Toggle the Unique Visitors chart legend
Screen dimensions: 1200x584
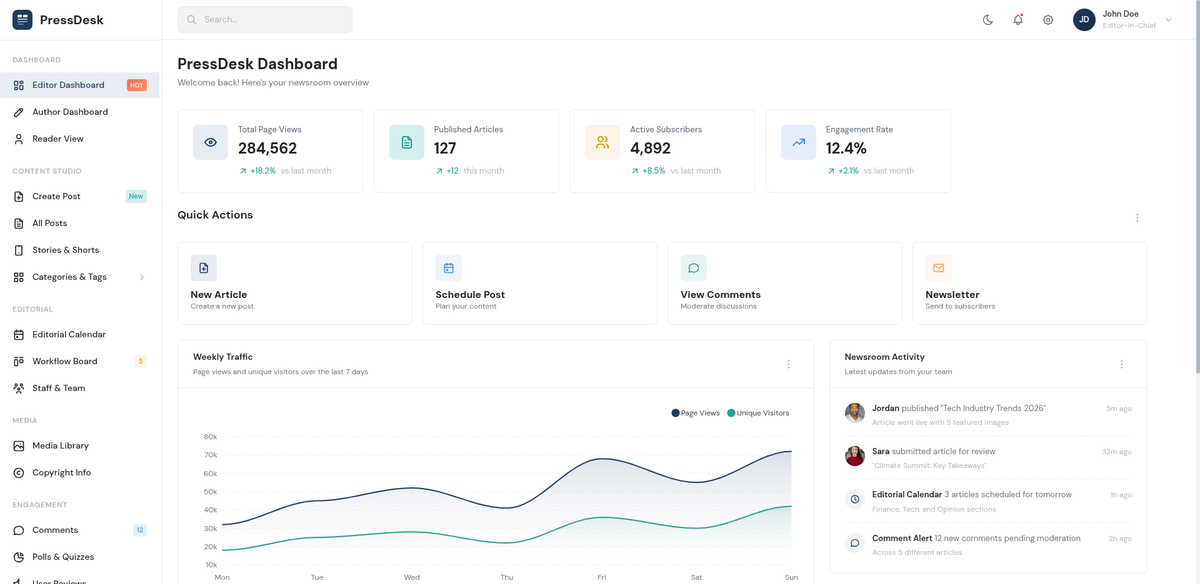758,412
